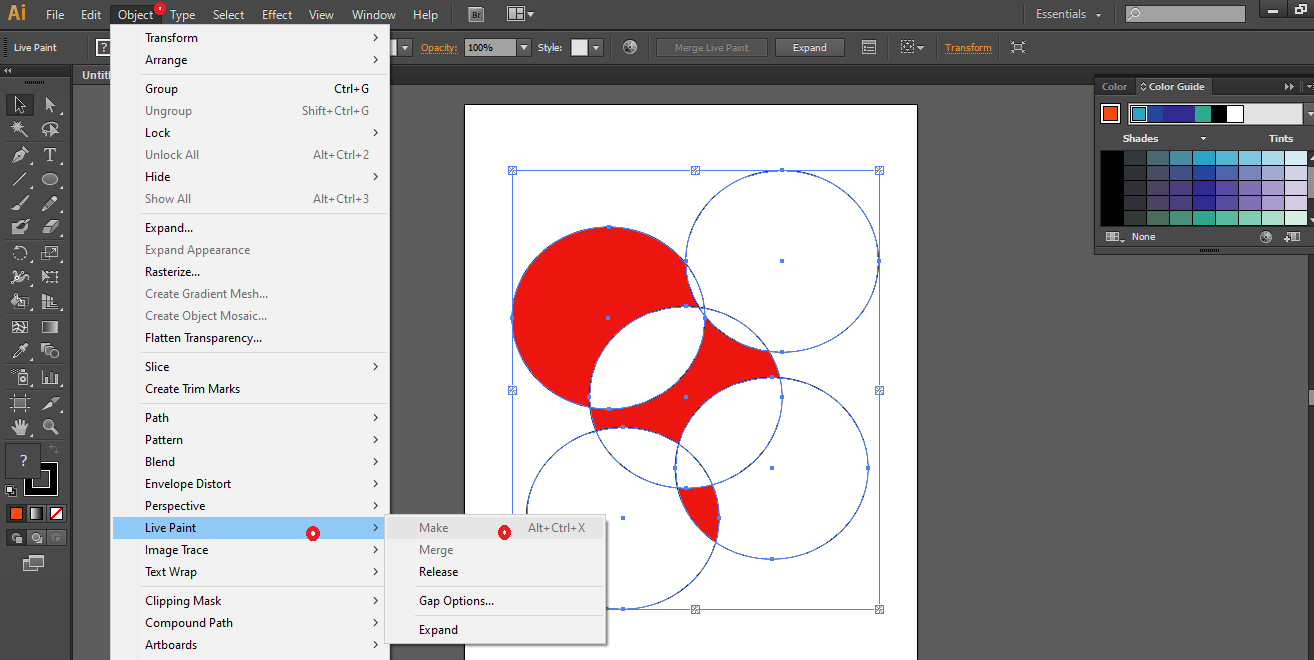Open the Essentials workspace switcher
Viewport: 1314px width, 660px height.
1068,15
